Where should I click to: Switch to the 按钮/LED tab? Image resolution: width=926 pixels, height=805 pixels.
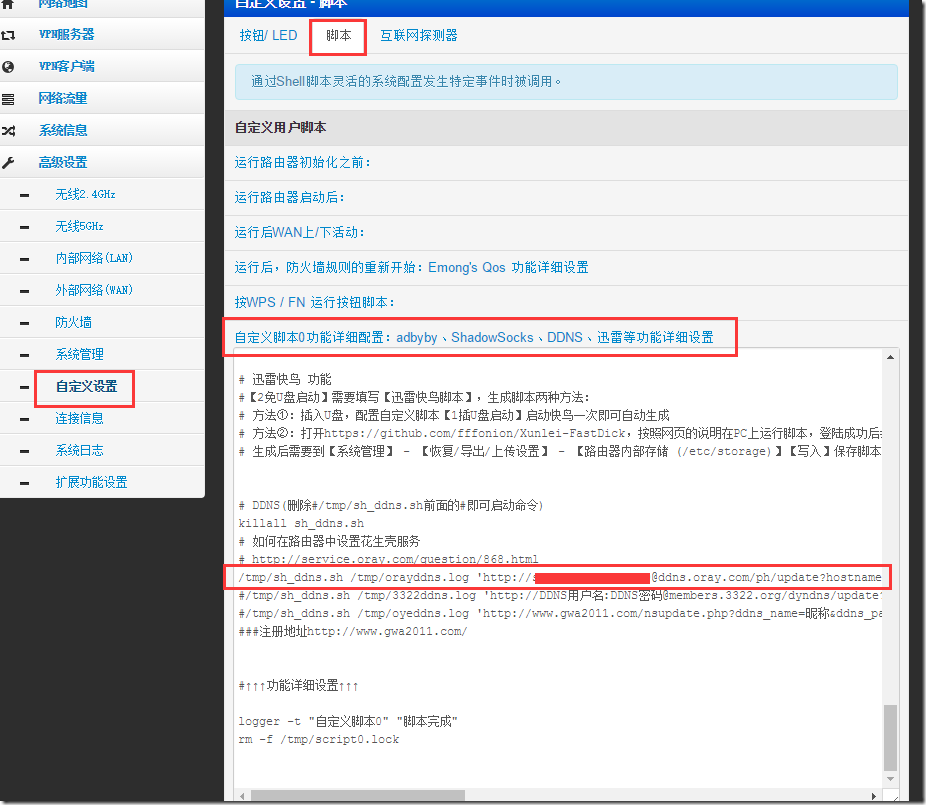pos(268,35)
